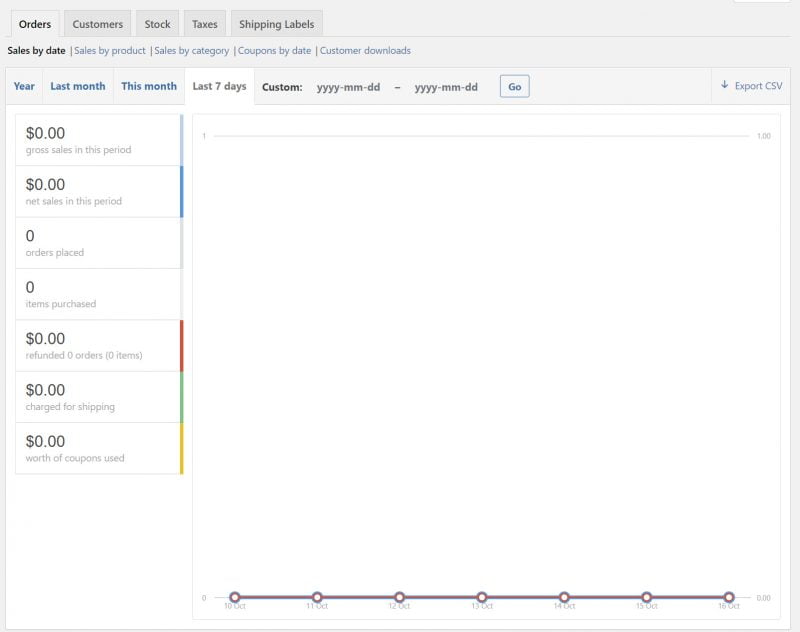View Sales by category report
800x632 pixels.
click(x=192, y=50)
